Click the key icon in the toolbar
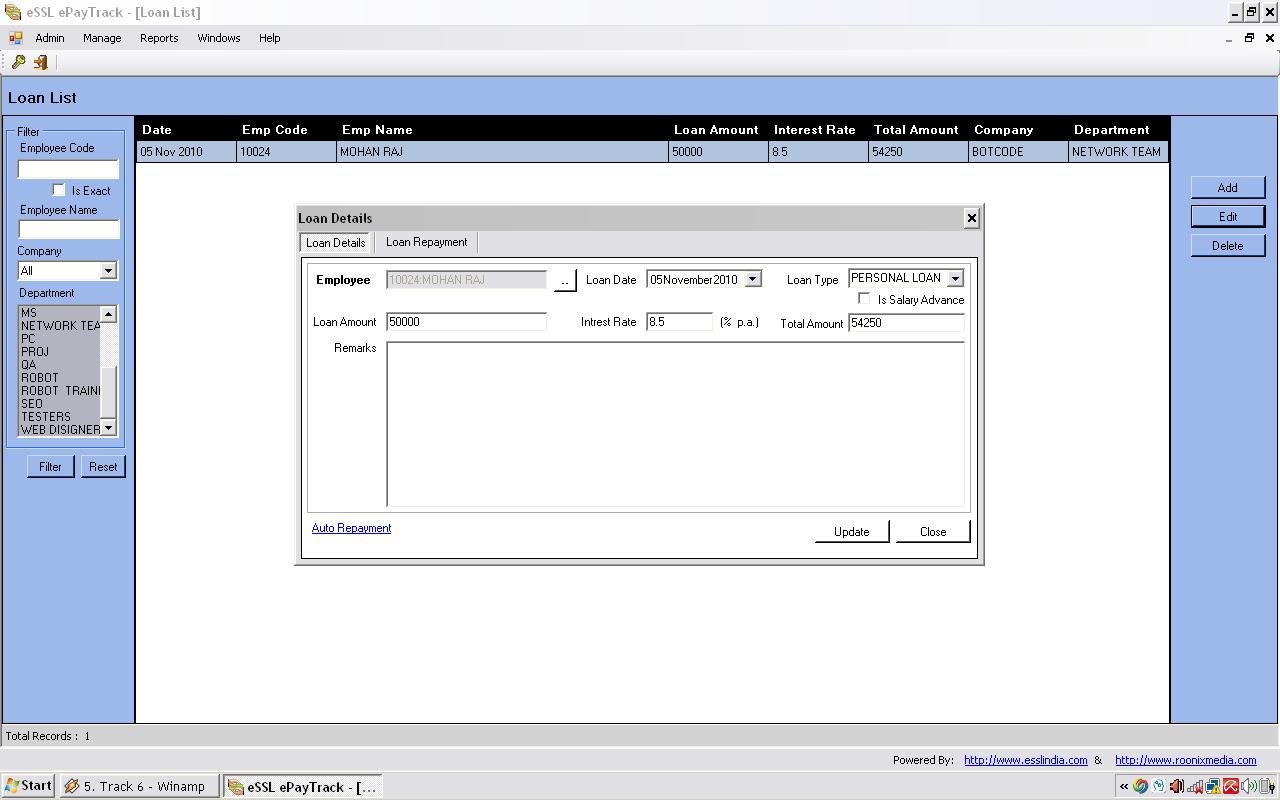 pyautogui.click(x=18, y=62)
